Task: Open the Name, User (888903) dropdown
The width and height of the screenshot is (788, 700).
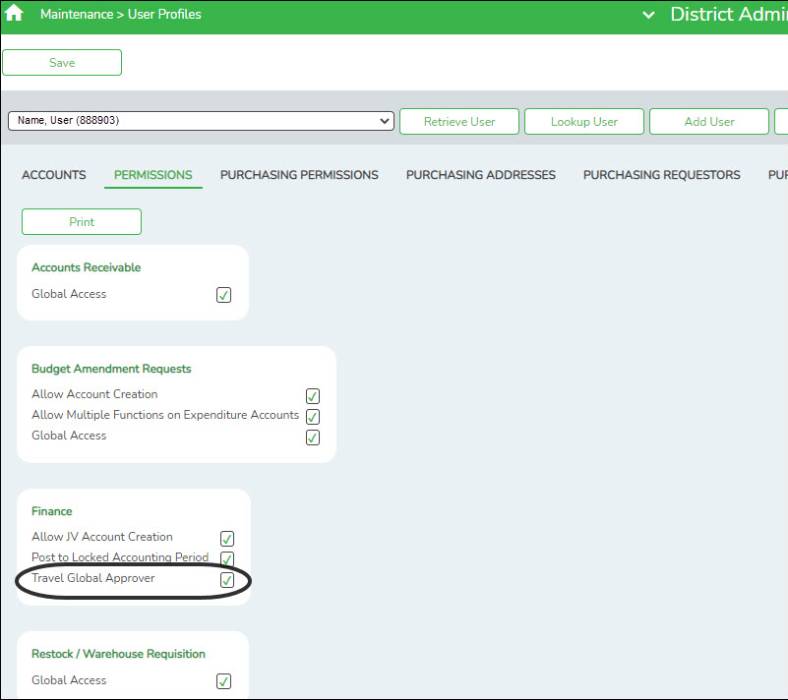Action: coord(201,121)
